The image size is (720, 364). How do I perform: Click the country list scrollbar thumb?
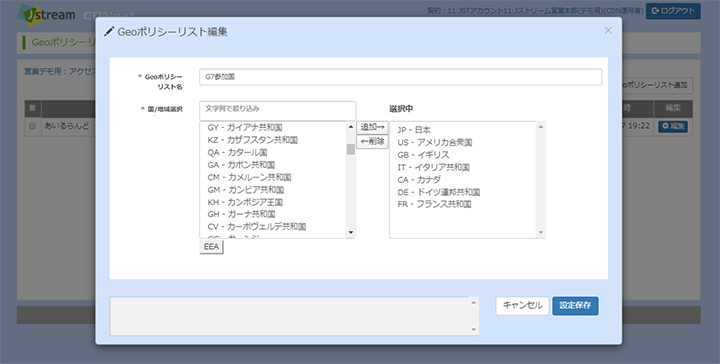351,149
